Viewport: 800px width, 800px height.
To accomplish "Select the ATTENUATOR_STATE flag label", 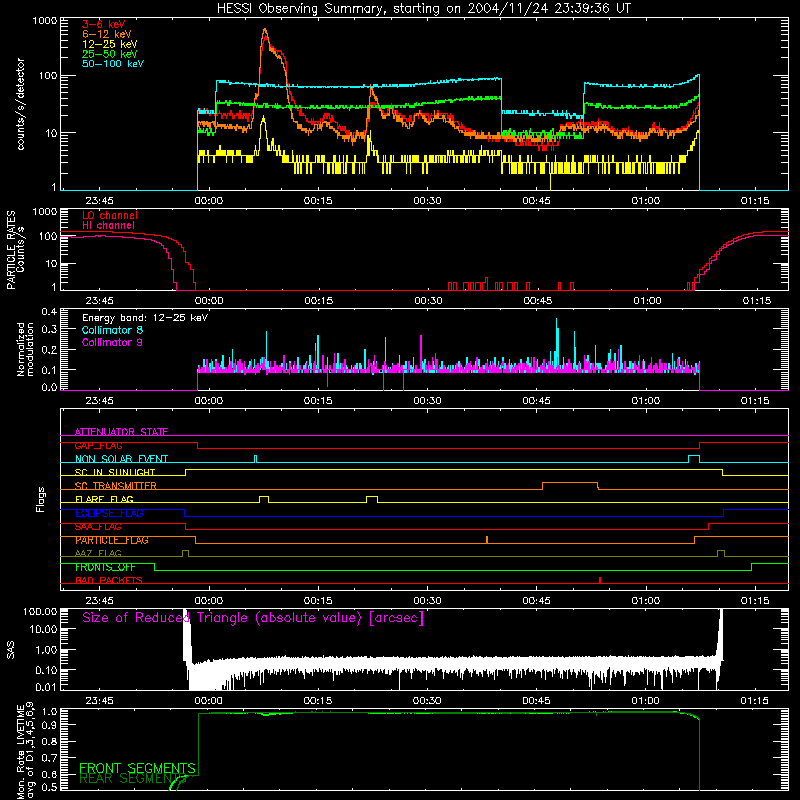I will point(121,432).
